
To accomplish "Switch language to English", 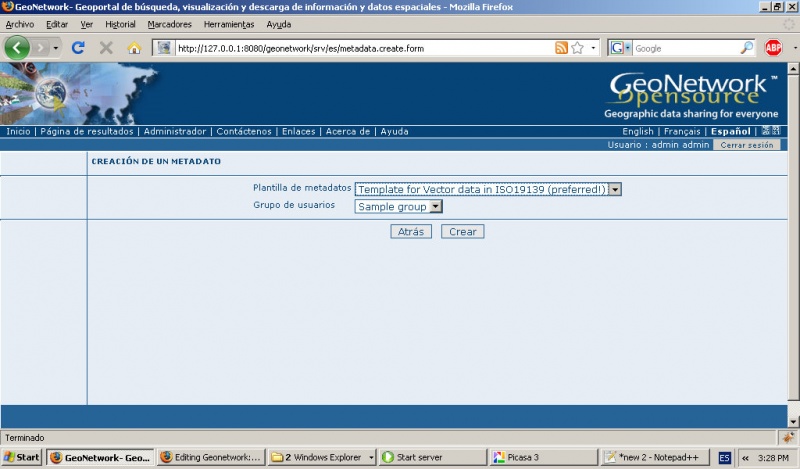I will point(637,131).
